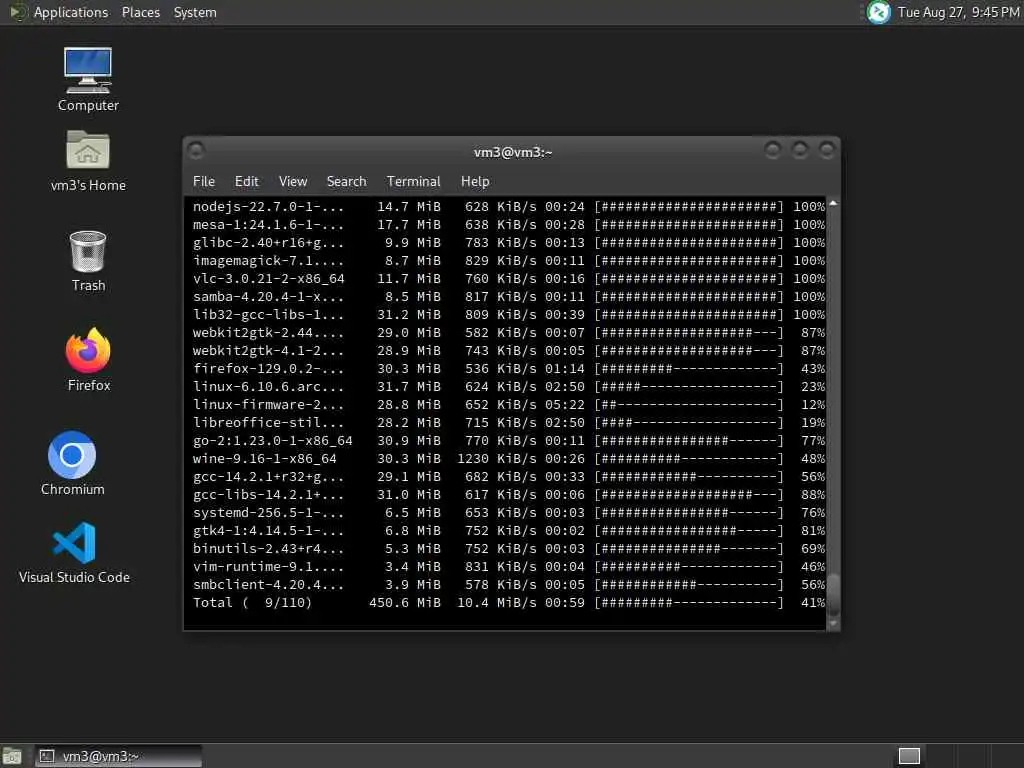Click the vim-runtime-9.1 package line

point(509,567)
